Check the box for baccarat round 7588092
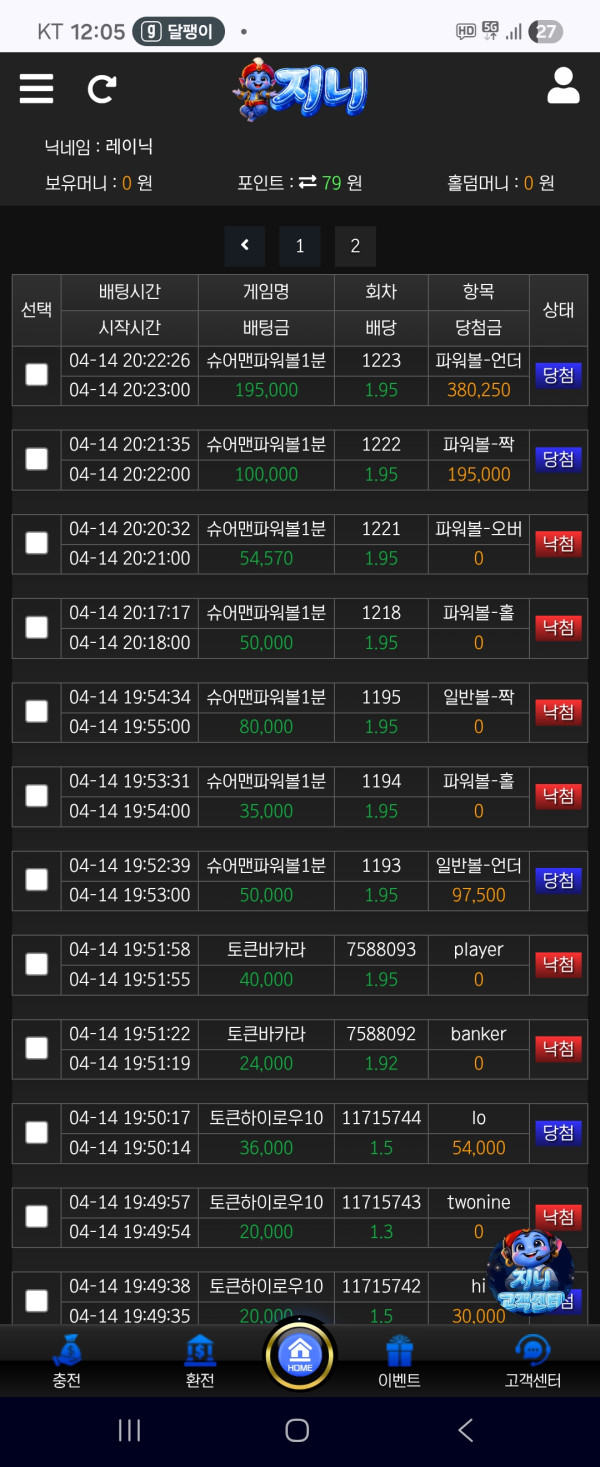The width and height of the screenshot is (600, 1467). click(36, 1048)
